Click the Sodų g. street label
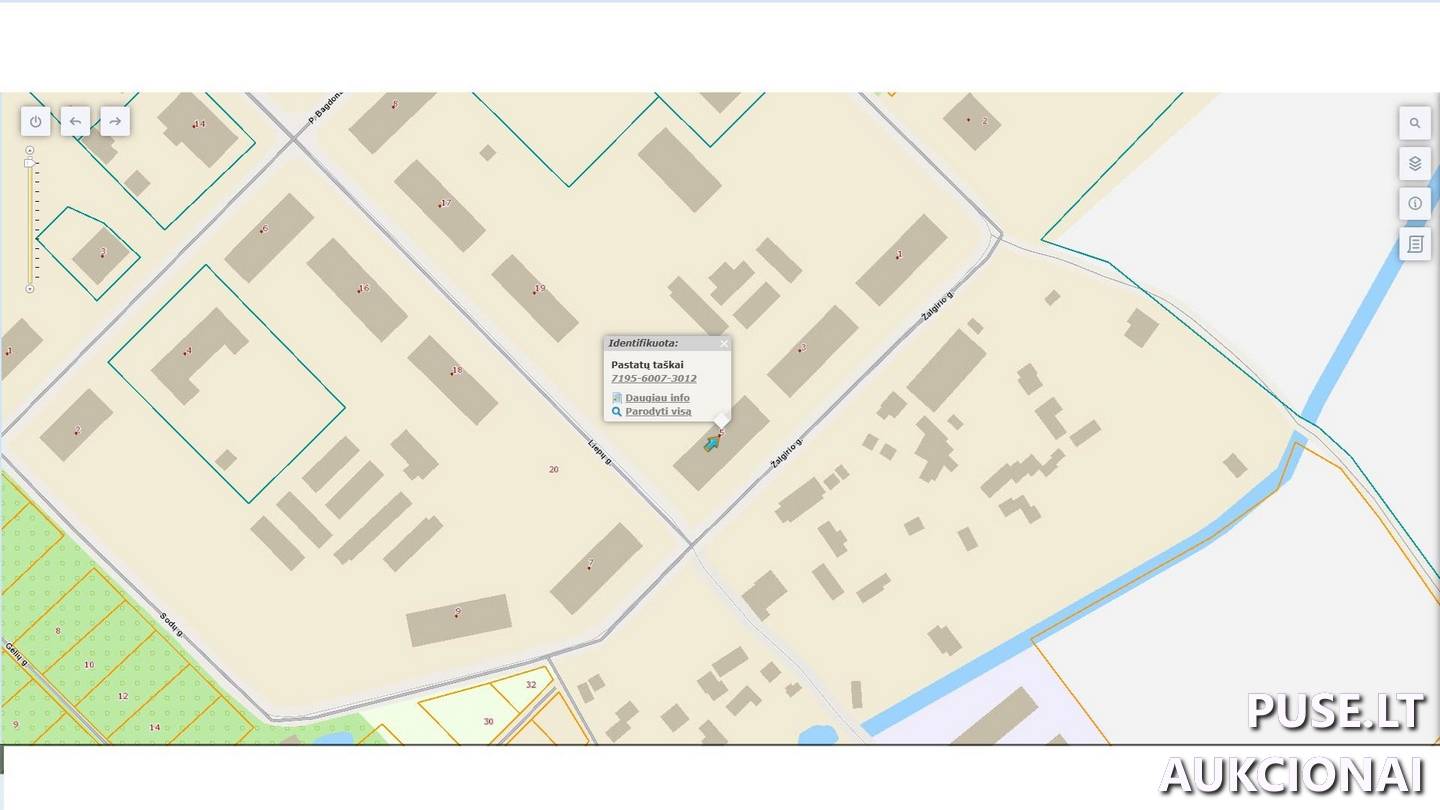1440x810 pixels. click(172, 625)
